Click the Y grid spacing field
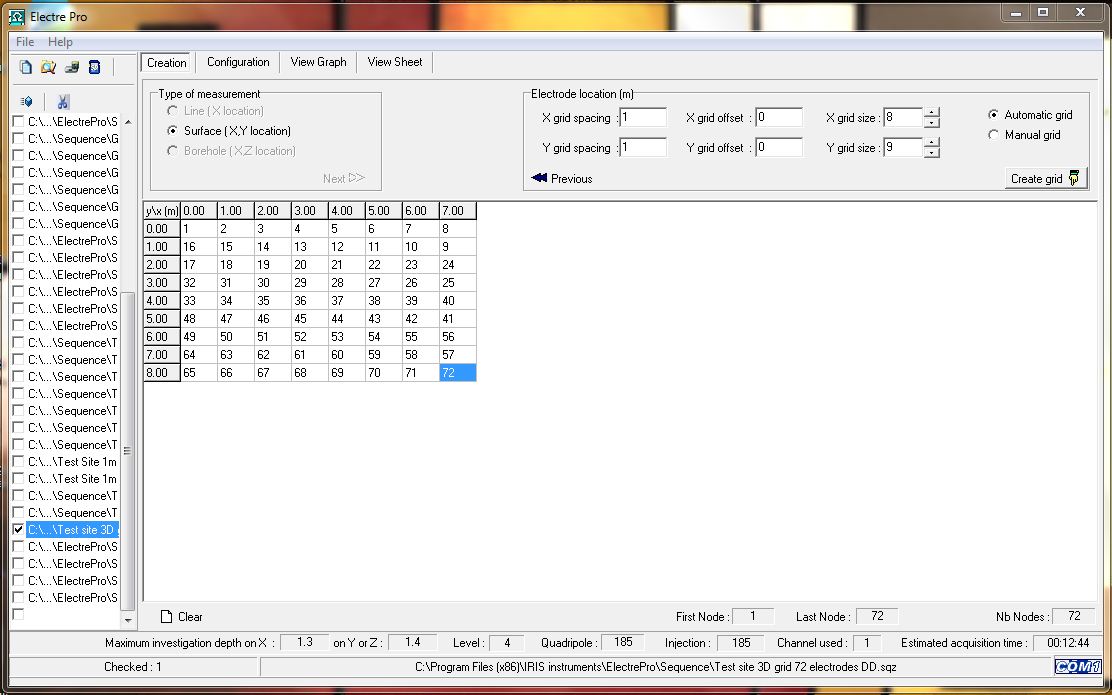The height and width of the screenshot is (695, 1112). click(x=643, y=148)
